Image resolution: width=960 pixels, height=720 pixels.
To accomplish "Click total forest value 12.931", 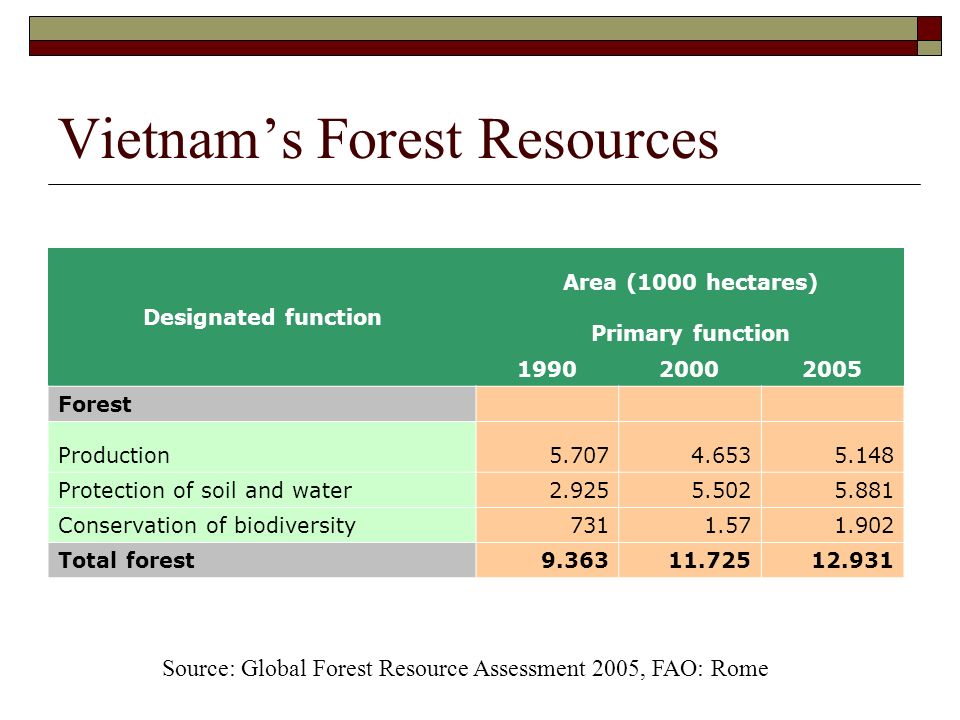I will (852, 560).
